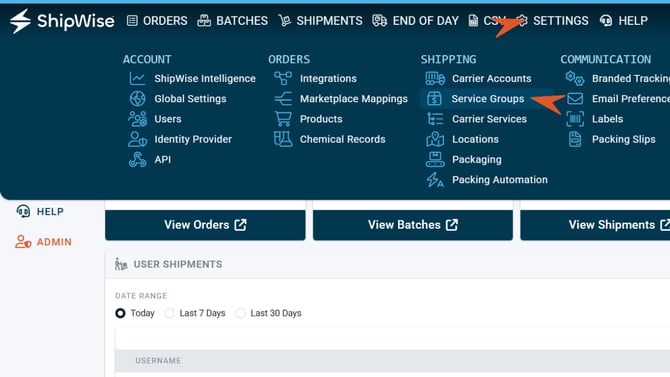Click the End of Day truck icon
This screenshot has height=377, width=670.
pos(379,21)
